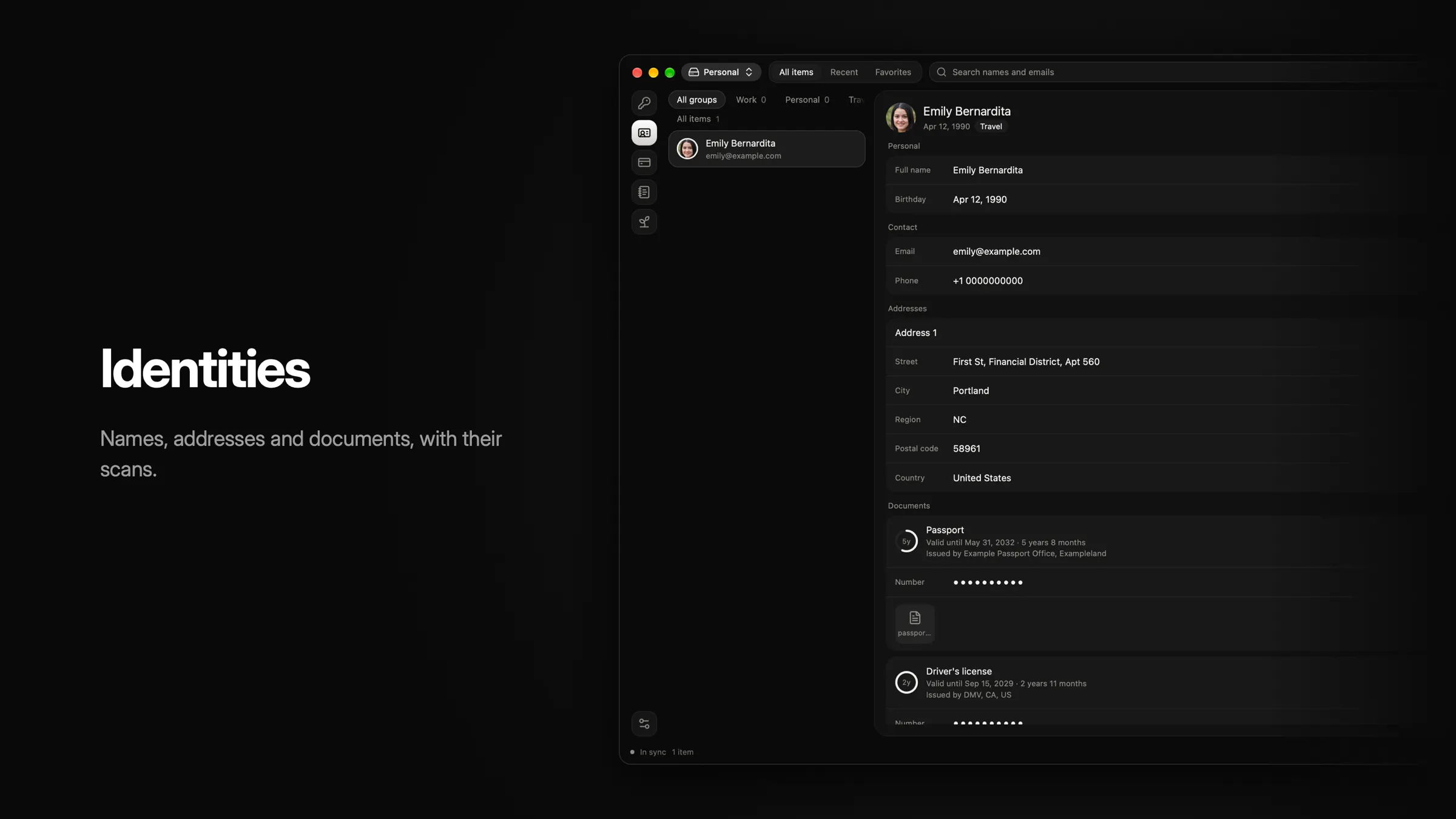Click the Driver's license document title
1456x819 pixels.
point(959,672)
